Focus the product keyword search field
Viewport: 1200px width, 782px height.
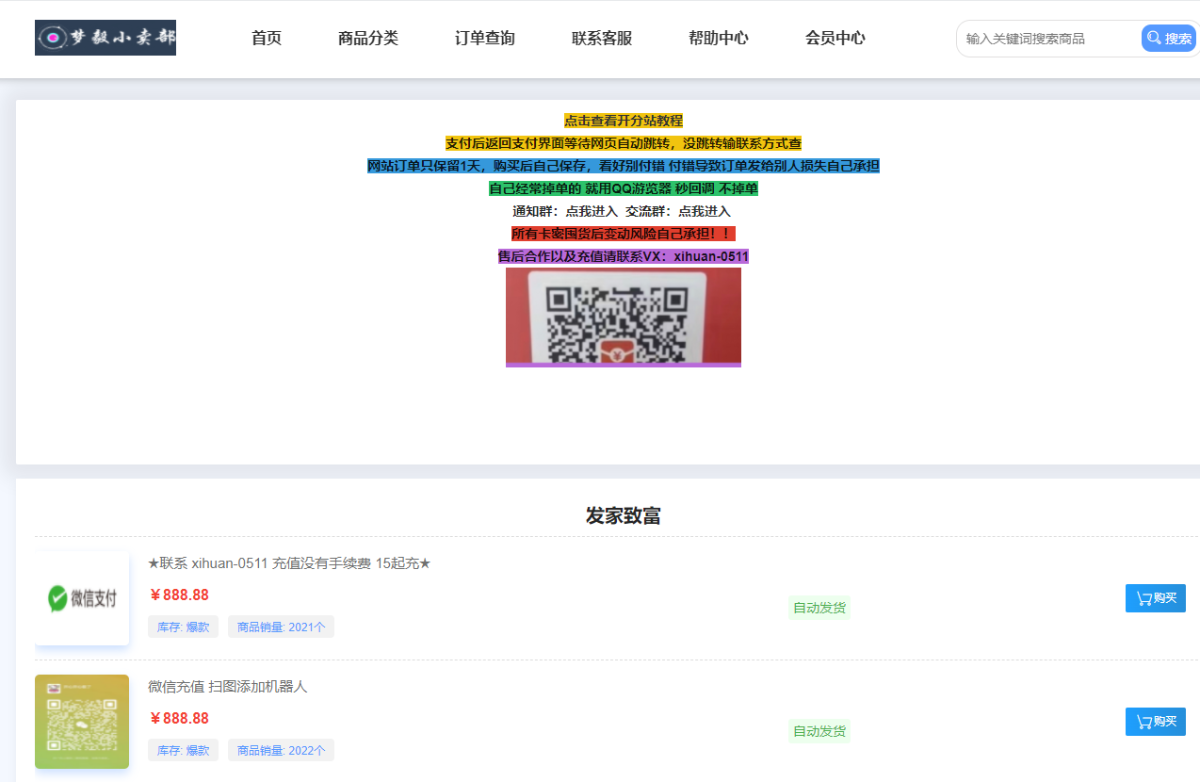point(1048,38)
